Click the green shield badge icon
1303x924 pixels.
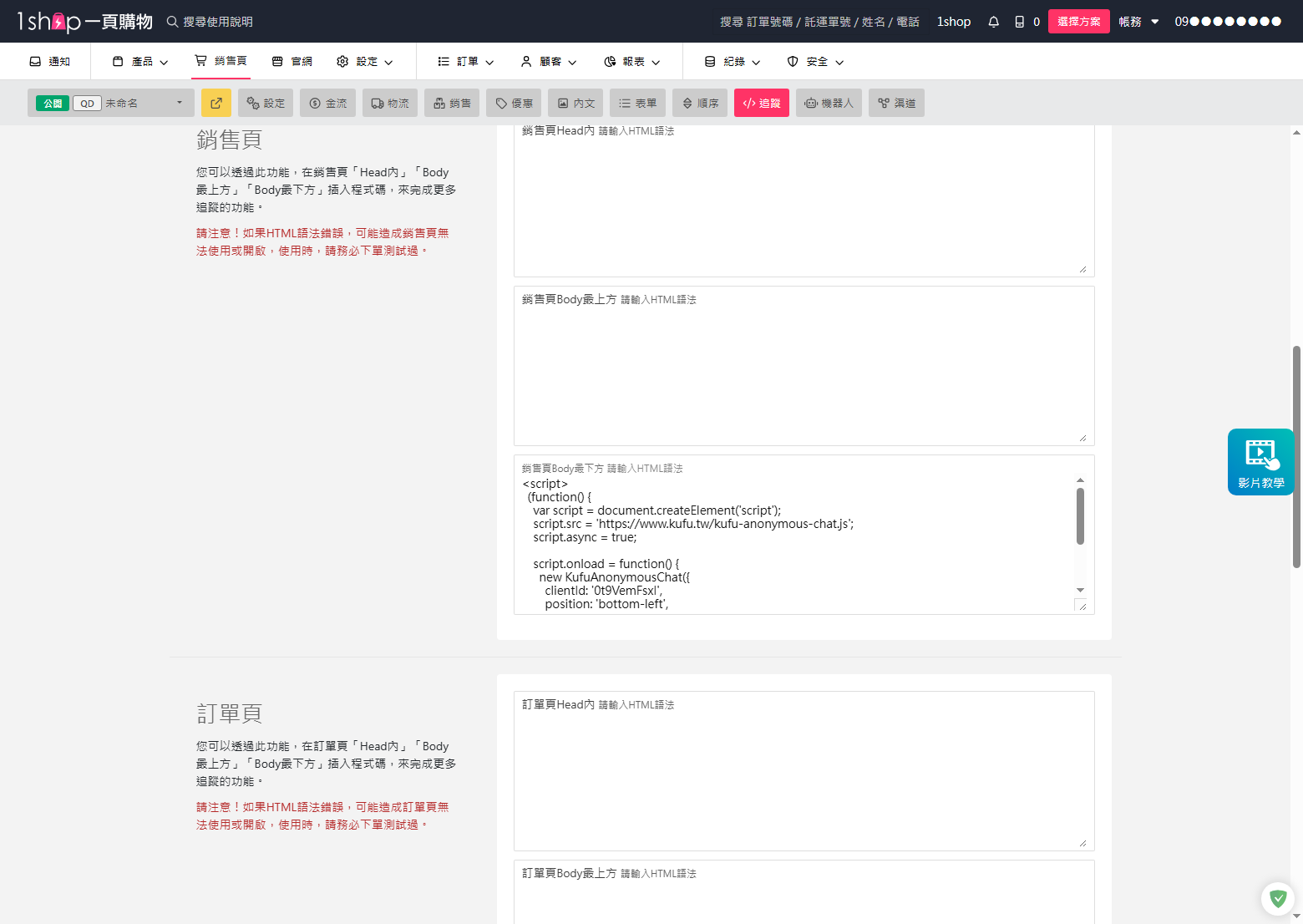pyautogui.click(x=1277, y=899)
